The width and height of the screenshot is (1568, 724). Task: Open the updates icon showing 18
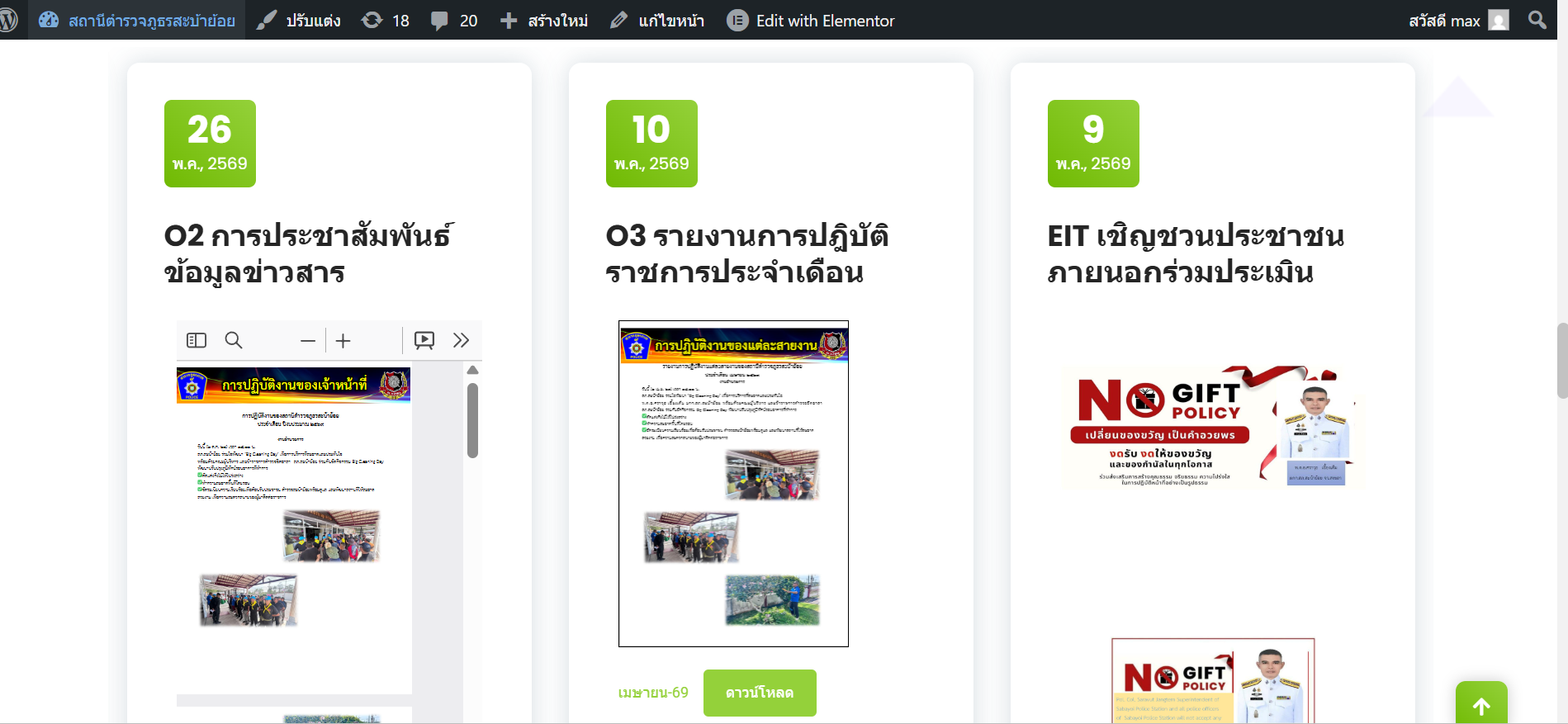point(372,20)
